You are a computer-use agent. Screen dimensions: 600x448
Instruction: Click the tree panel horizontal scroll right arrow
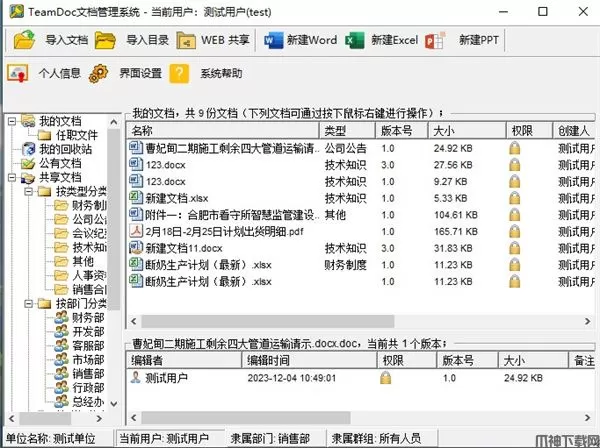(x=99, y=419)
